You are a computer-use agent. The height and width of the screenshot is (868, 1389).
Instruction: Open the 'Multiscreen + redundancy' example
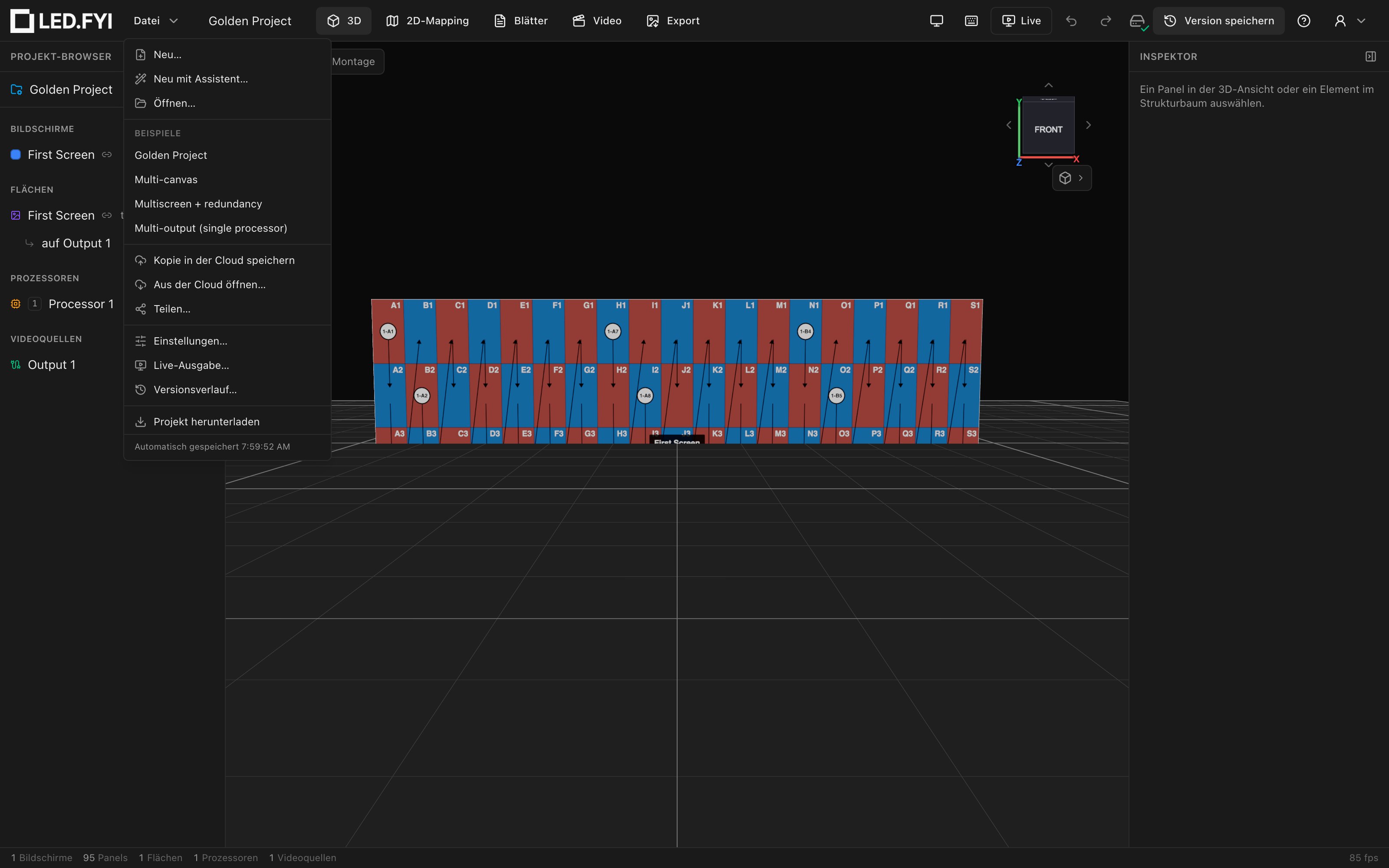click(x=227, y=204)
